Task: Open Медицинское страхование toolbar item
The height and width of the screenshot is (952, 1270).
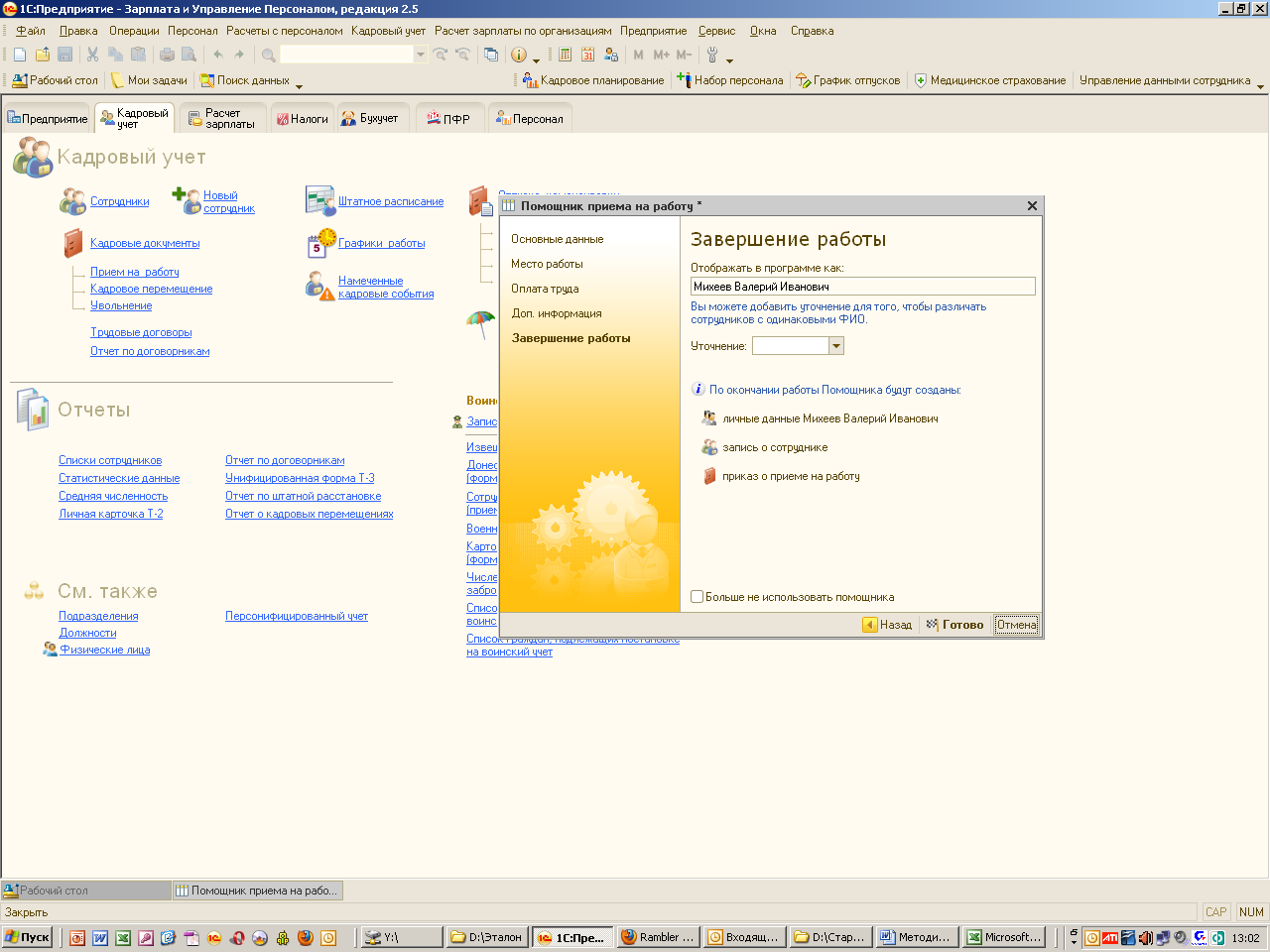Action: [990, 80]
